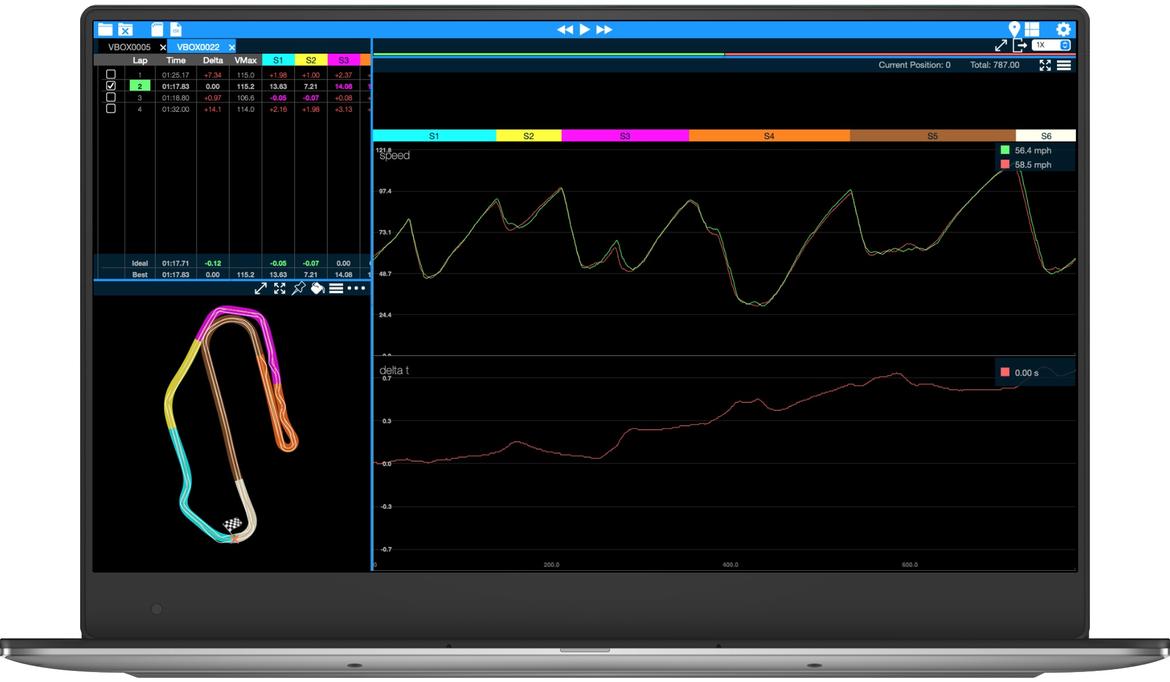This screenshot has width=1170, height=682.
Task: Open a file with the folder icon
Action: (x=104, y=30)
